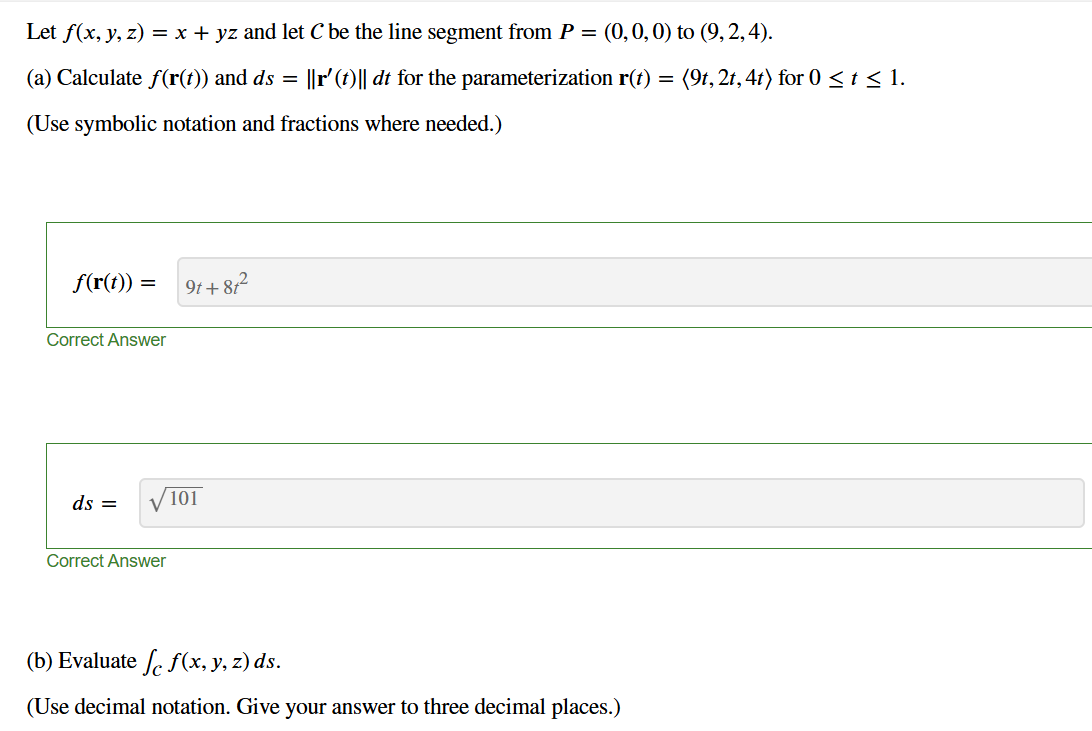Click inside the ds answer box next to √101

(400, 502)
